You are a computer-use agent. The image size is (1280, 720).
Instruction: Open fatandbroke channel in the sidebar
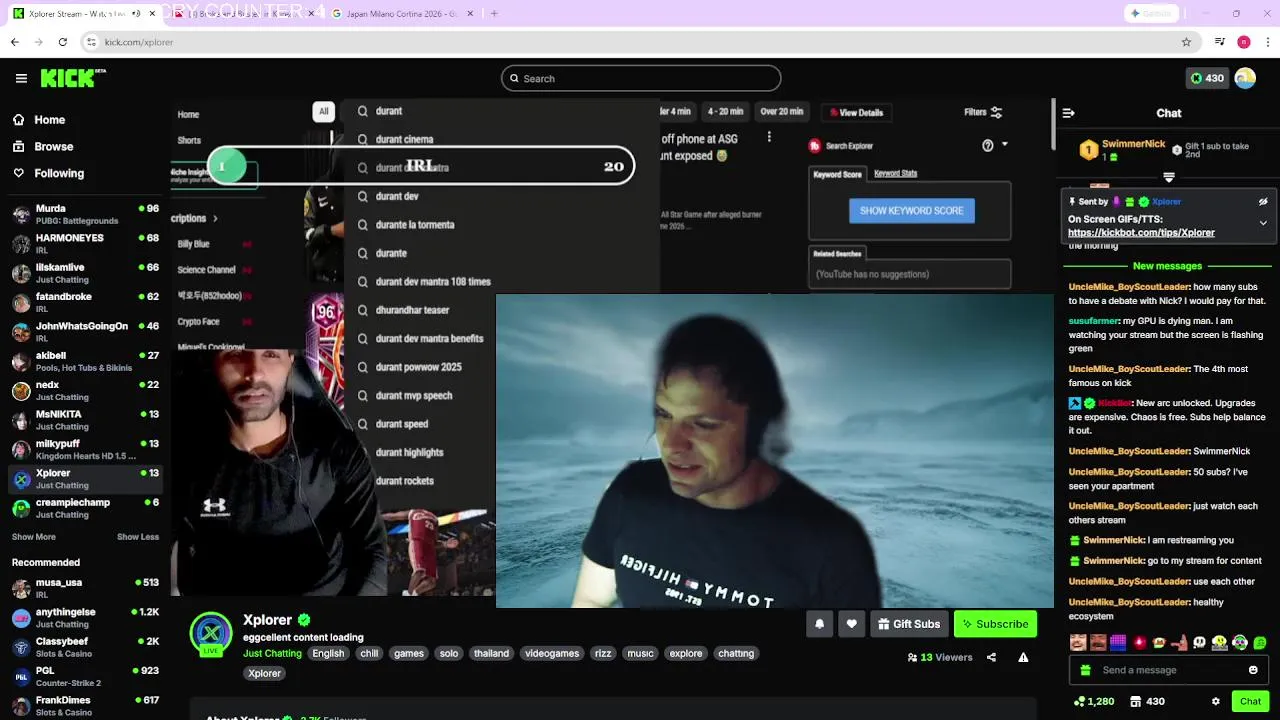85,302
